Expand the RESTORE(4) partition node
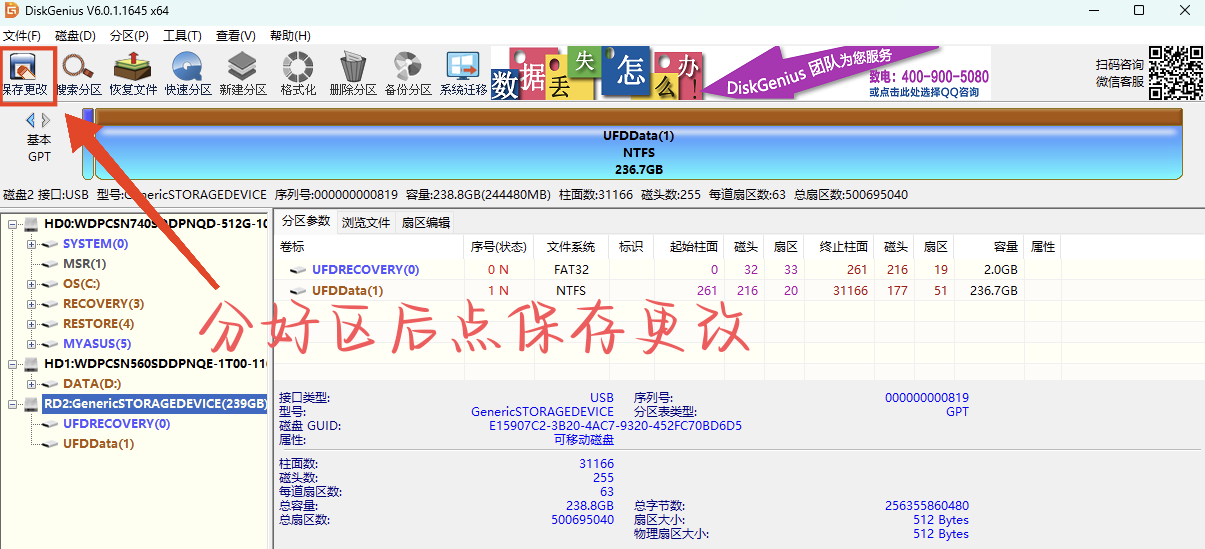Image resolution: width=1205 pixels, height=549 pixels. pos(32,324)
